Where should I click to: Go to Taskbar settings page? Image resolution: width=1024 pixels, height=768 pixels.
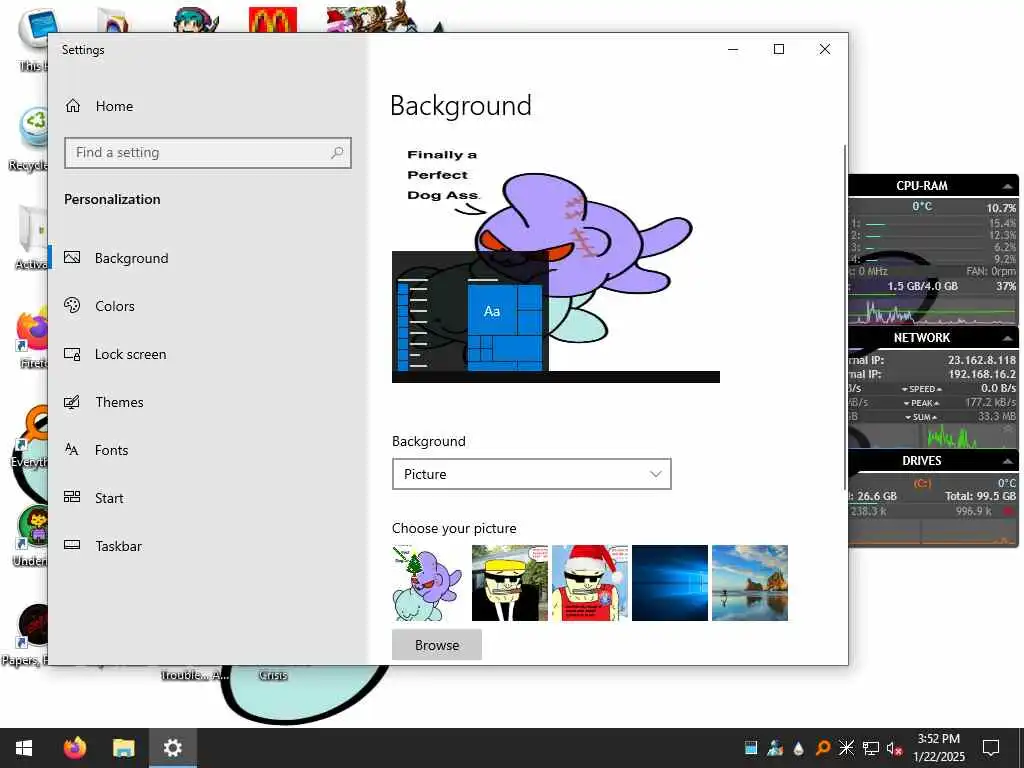click(x=118, y=546)
